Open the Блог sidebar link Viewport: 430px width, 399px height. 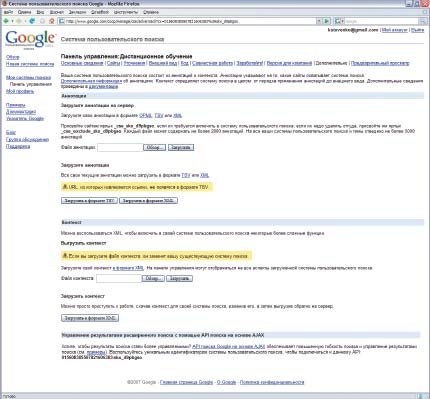click(11, 132)
